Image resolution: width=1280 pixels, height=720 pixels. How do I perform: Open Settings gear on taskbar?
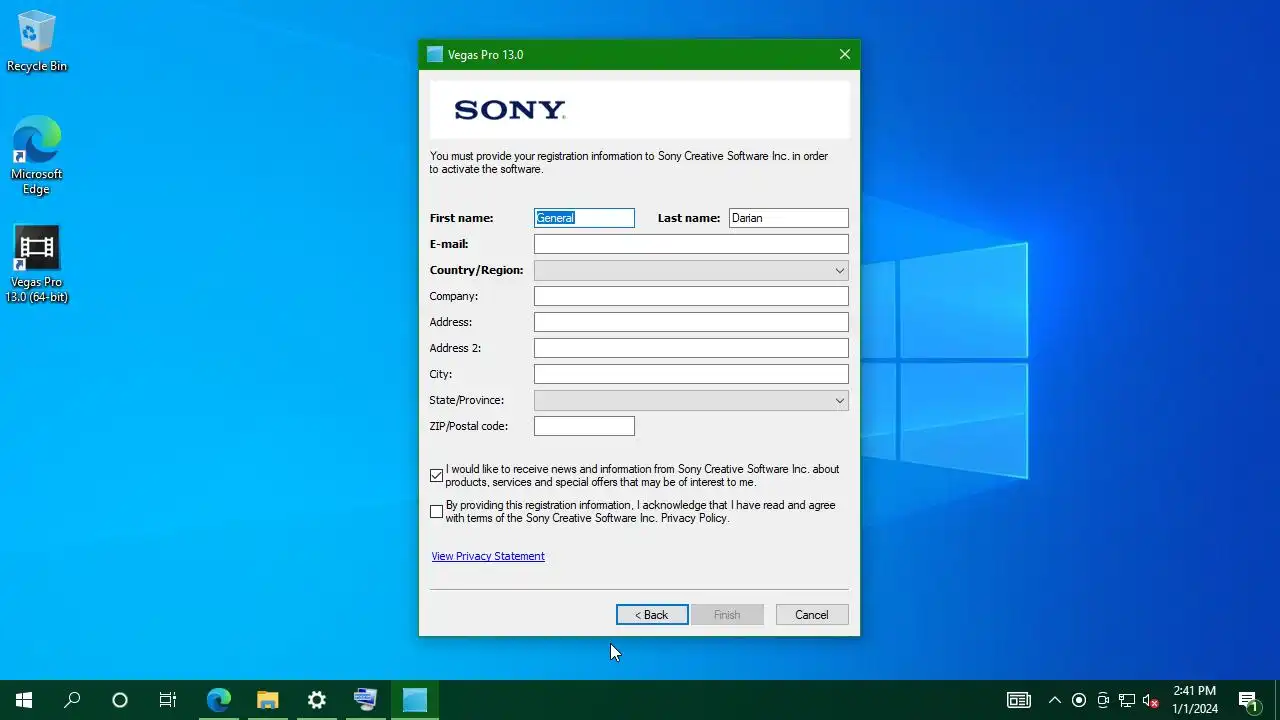coord(316,700)
